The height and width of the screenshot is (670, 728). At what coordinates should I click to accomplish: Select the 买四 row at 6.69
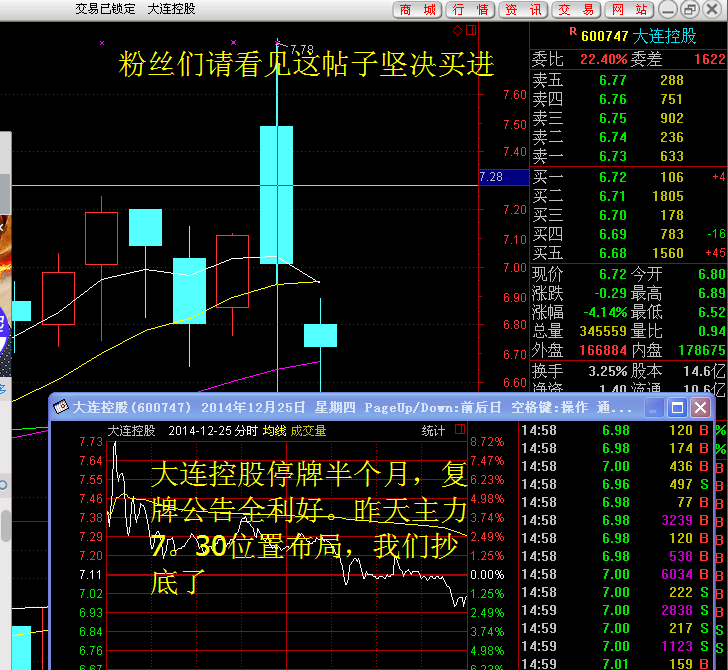point(628,234)
